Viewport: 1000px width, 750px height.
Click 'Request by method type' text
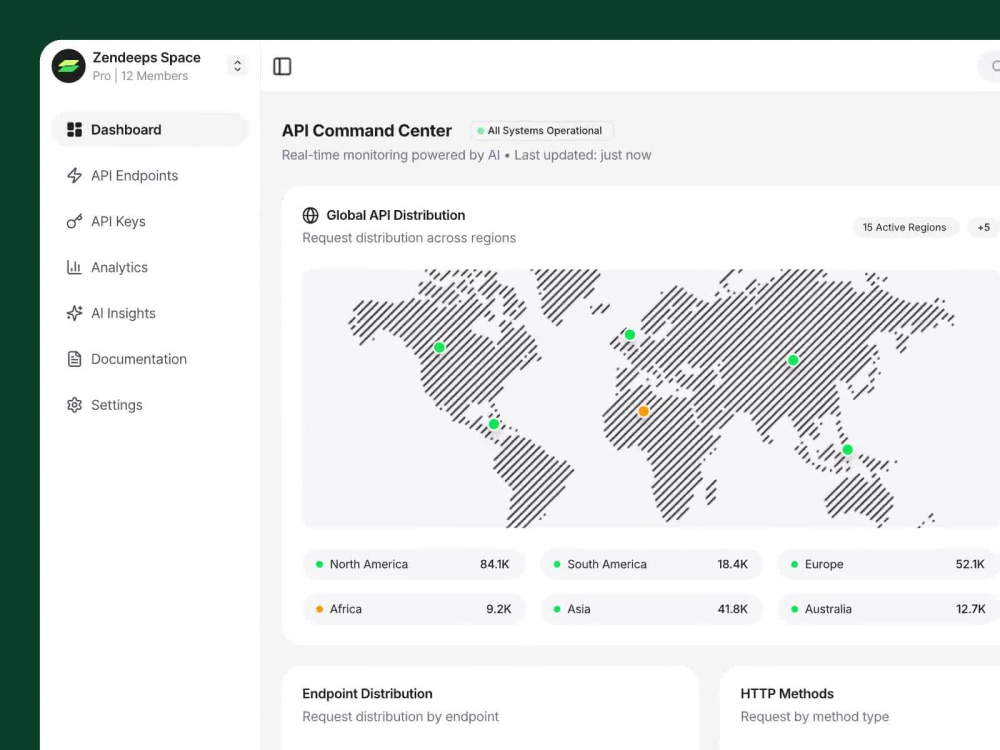pos(814,717)
